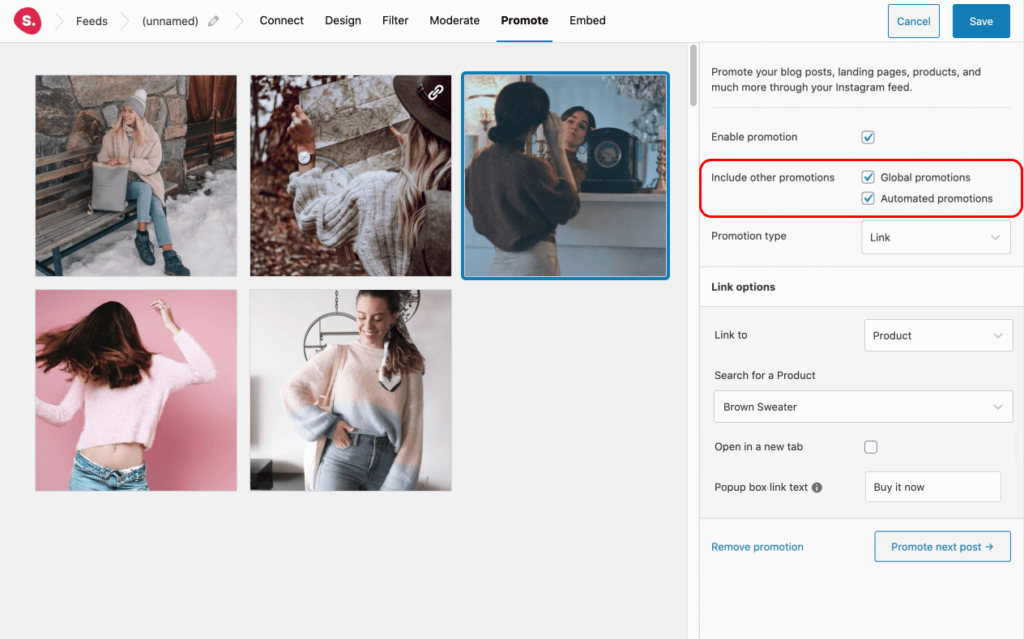Click Popup box link text field
Image resolution: width=1024 pixels, height=639 pixels.
pos(933,487)
